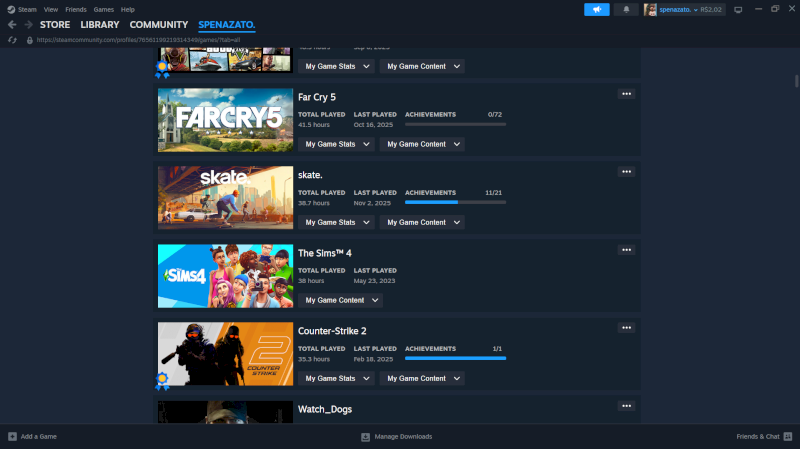Image resolution: width=800 pixels, height=449 pixels.
Task: Expand My Game Stats for Far Cry 5
Action: (x=336, y=144)
